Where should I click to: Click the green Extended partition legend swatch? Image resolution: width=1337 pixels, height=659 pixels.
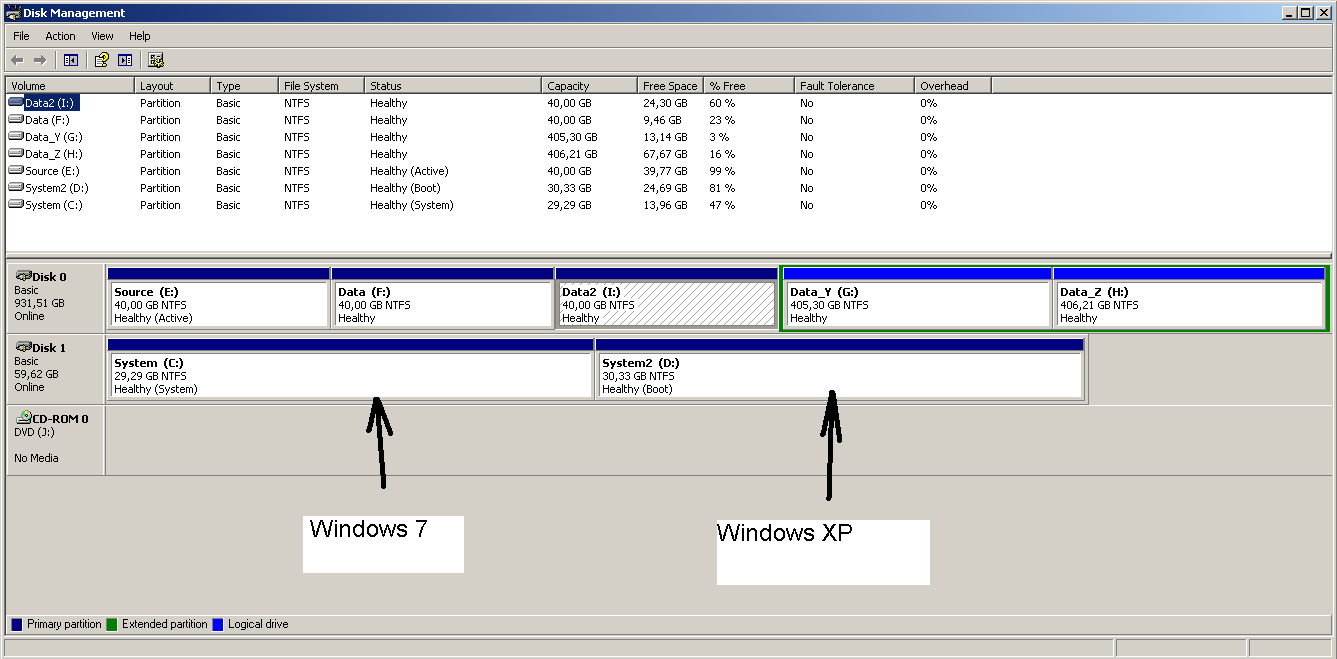[x=113, y=624]
